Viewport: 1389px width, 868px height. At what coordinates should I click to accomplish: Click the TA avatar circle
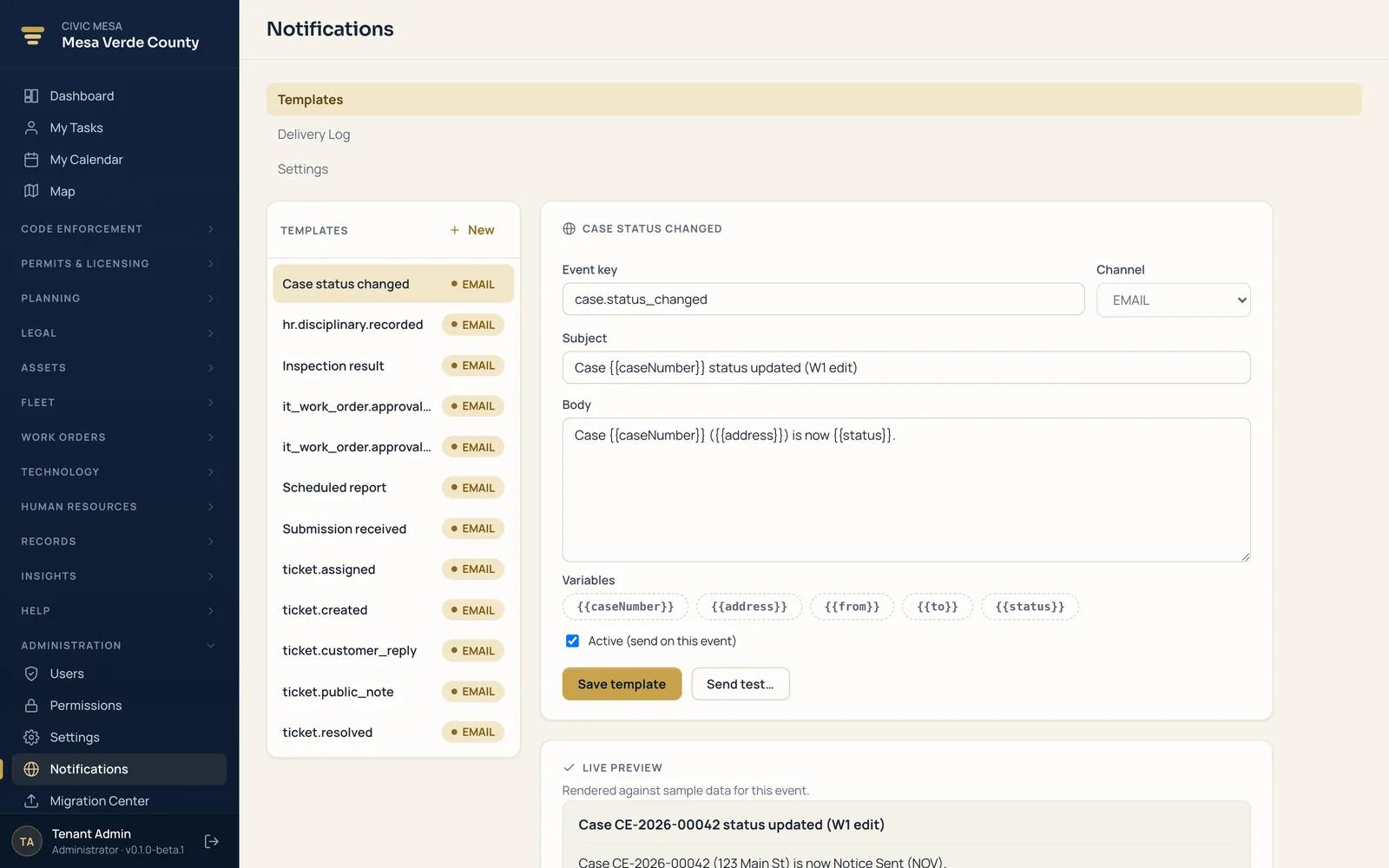click(x=27, y=841)
